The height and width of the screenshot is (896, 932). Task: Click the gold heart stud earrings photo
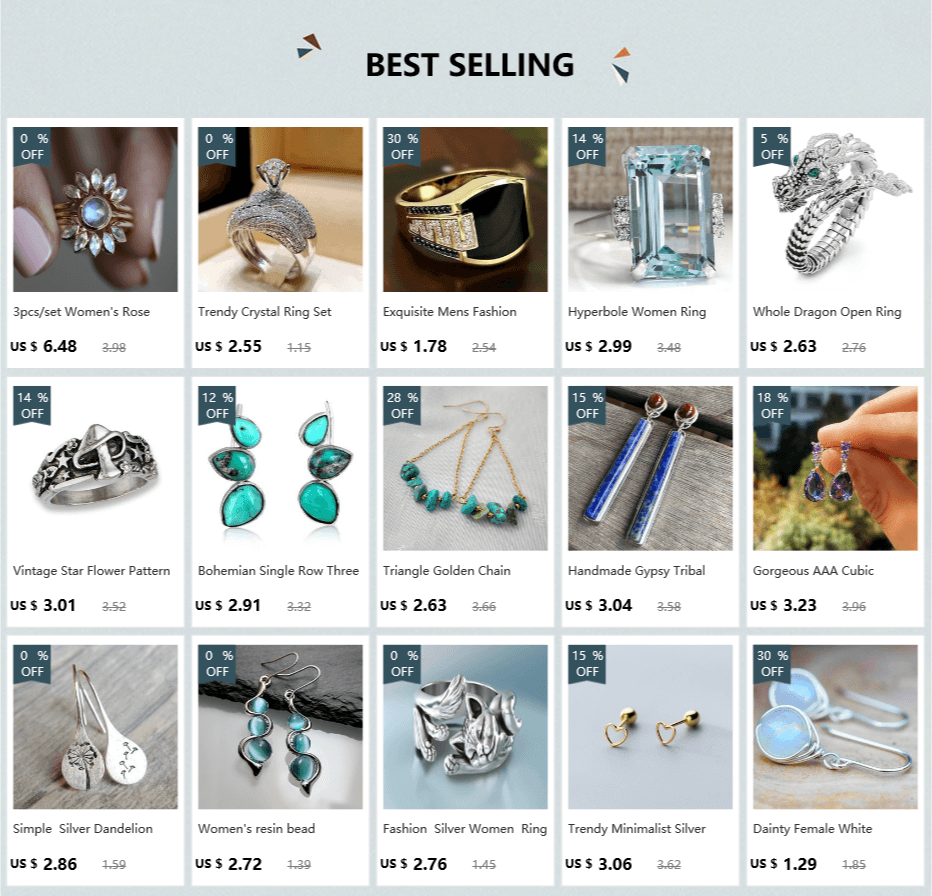tap(650, 727)
